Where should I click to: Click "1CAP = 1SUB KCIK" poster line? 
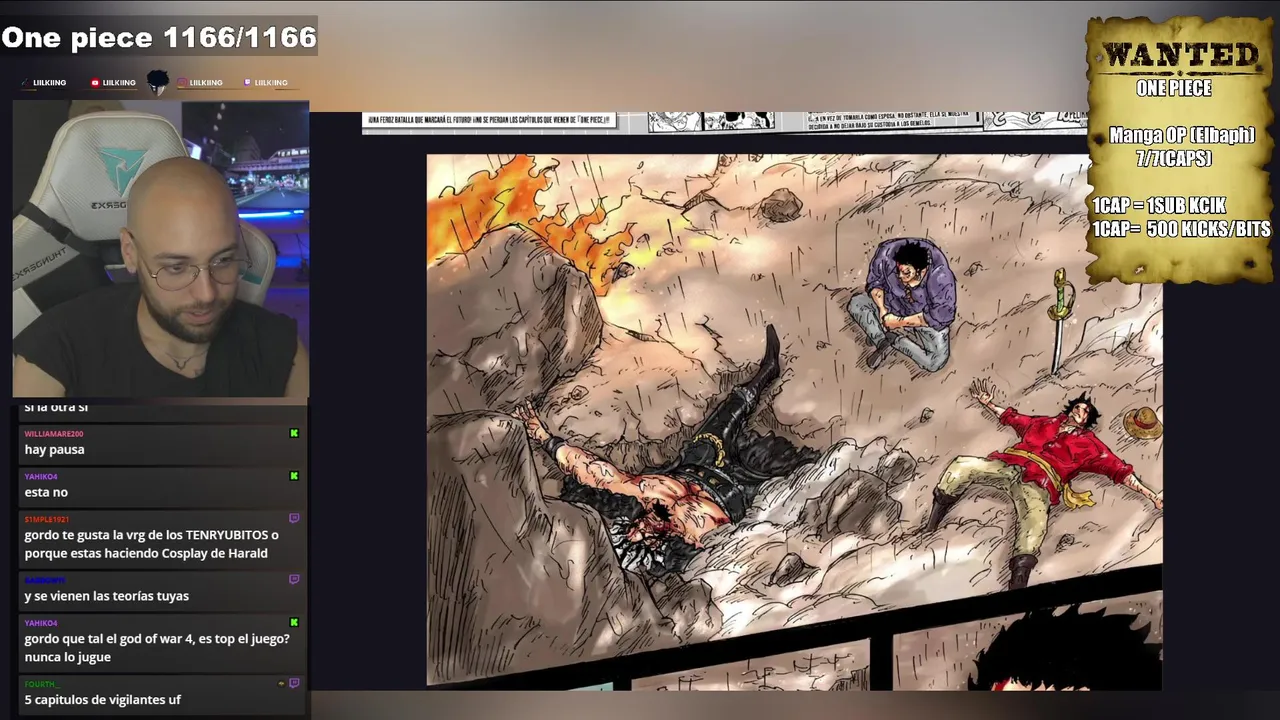(1159, 206)
